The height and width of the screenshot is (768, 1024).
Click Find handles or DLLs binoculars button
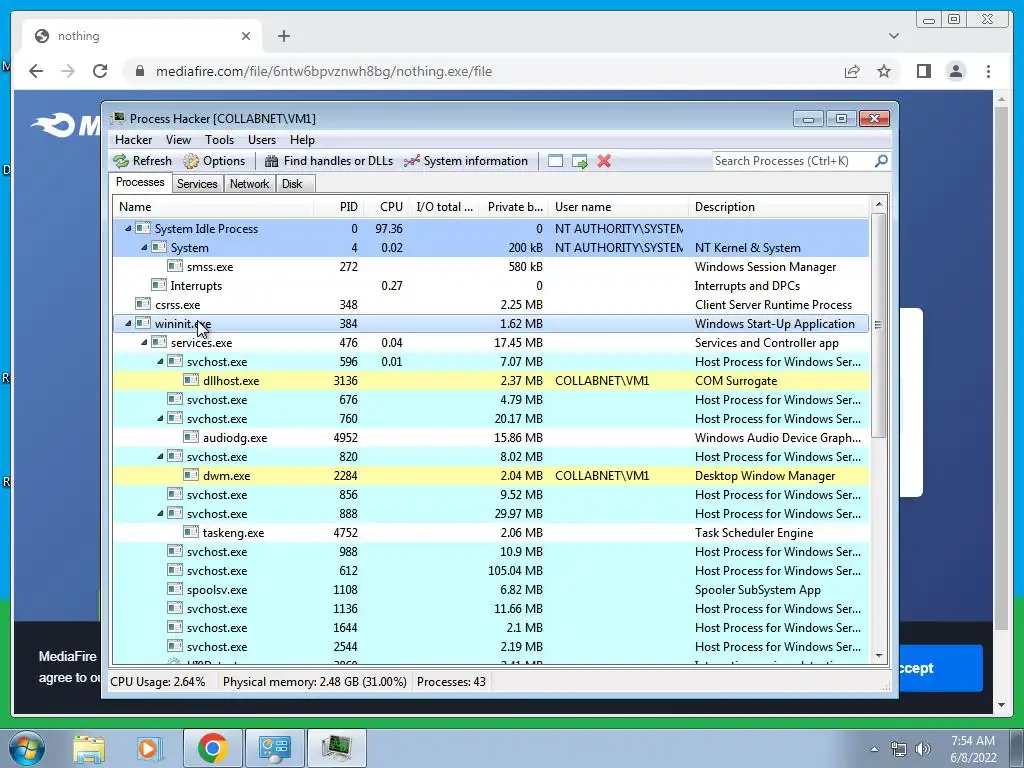(328, 161)
